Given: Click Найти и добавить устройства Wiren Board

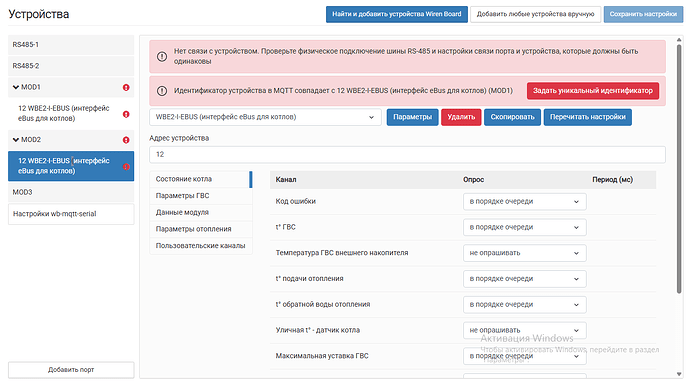Looking at the screenshot, I should tap(396, 14).
